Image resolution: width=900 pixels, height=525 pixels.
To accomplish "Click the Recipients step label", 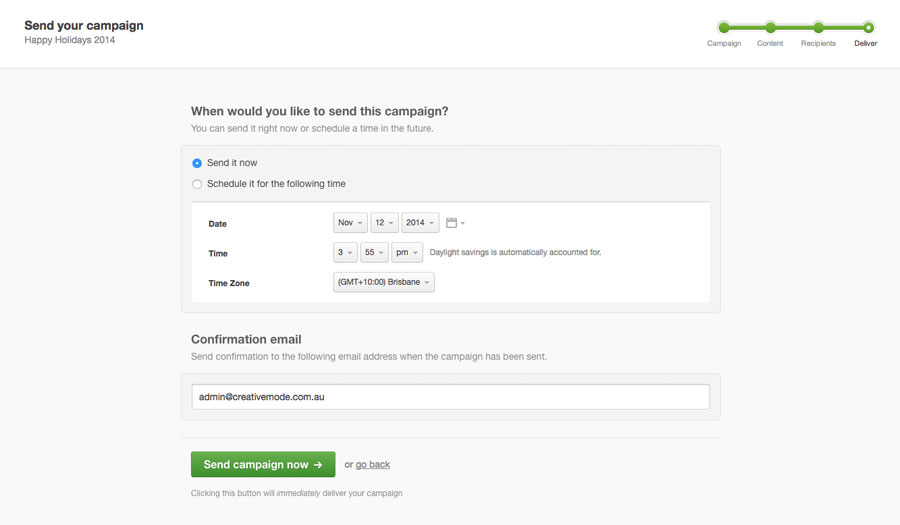I will coord(818,44).
